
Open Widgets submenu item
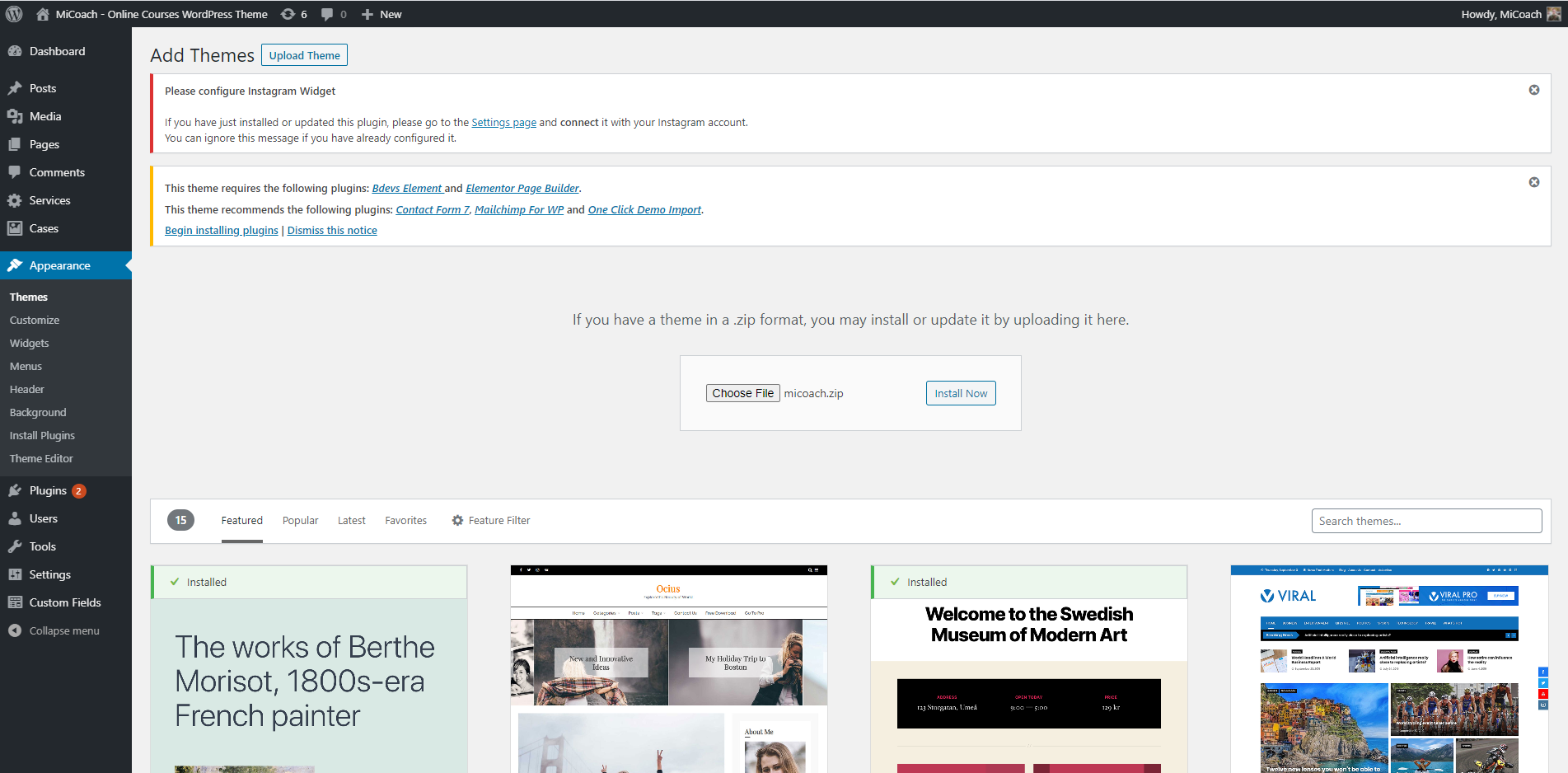pyautogui.click(x=30, y=343)
